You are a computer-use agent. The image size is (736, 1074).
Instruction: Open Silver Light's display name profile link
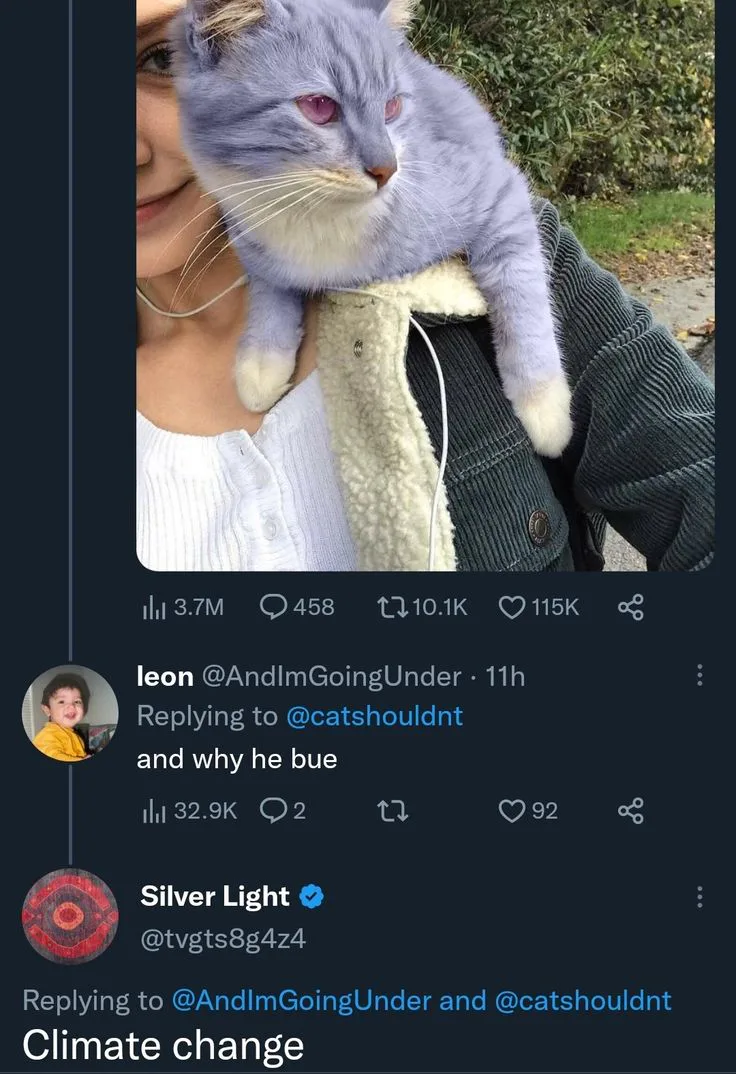click(x=215, y=896)
